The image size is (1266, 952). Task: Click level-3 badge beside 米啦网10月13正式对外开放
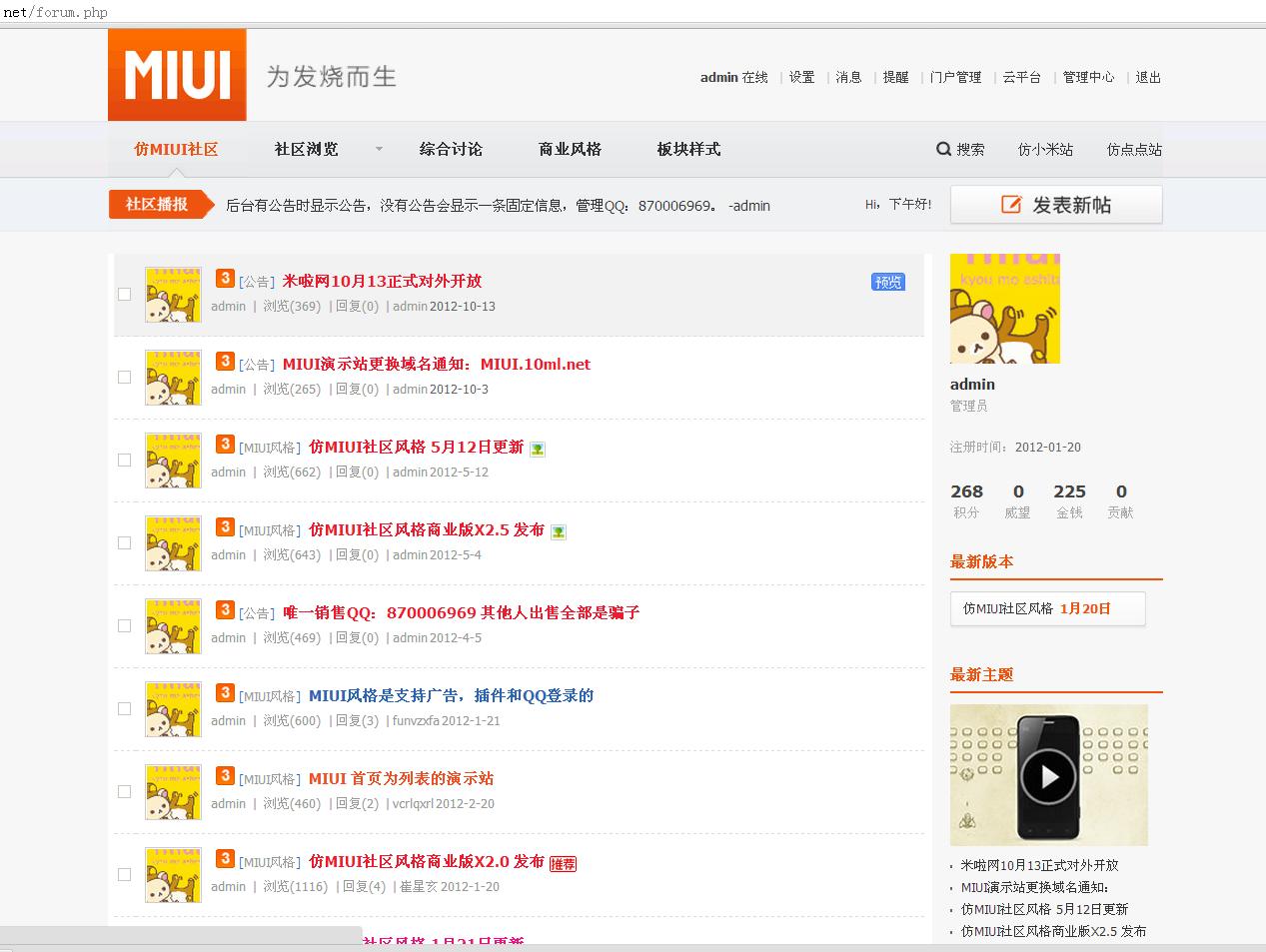[225, 278]
